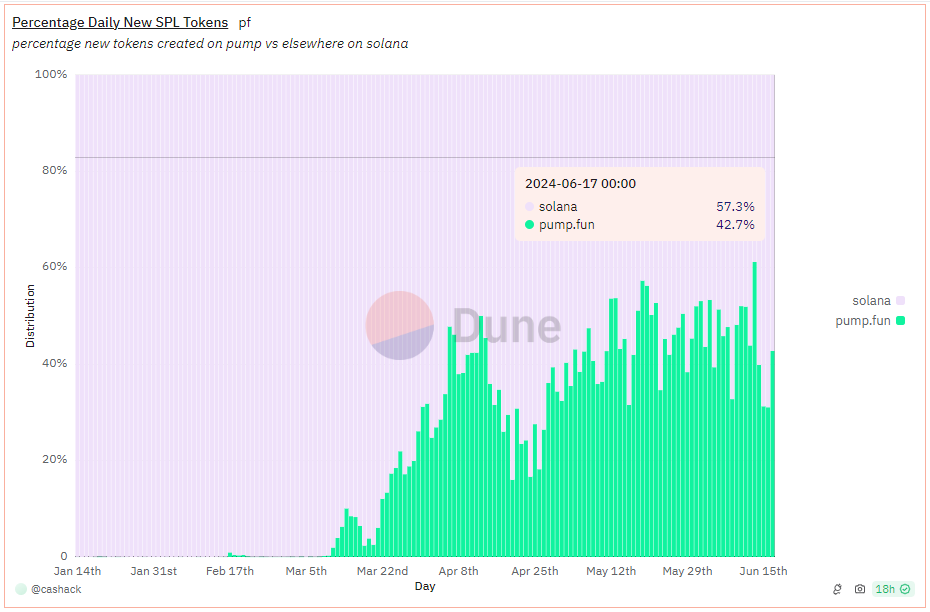Click the 100% y-axis label
Viewport: 930px width, 612px height.
click(51, 74)
